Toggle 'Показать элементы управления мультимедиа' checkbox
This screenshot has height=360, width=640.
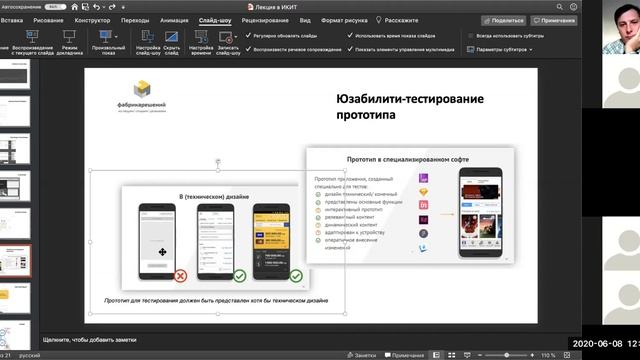(350, 49)
